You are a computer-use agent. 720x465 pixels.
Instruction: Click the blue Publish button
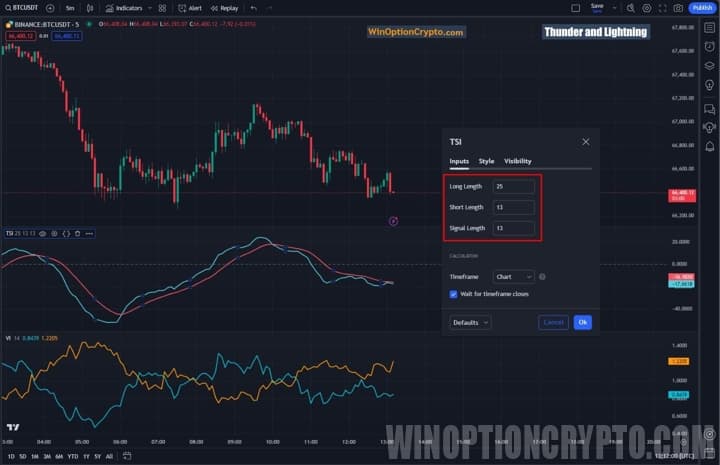[x=701, y=7]
